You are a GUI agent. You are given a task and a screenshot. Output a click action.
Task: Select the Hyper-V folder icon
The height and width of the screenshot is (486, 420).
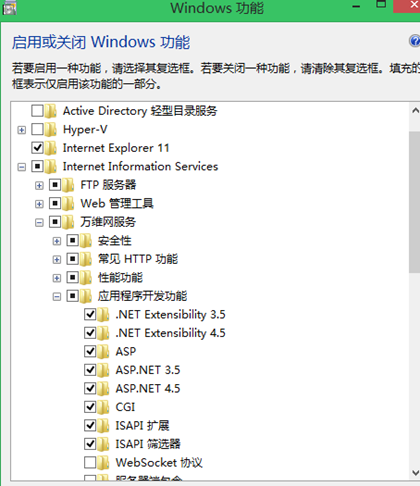coord(51,129)
